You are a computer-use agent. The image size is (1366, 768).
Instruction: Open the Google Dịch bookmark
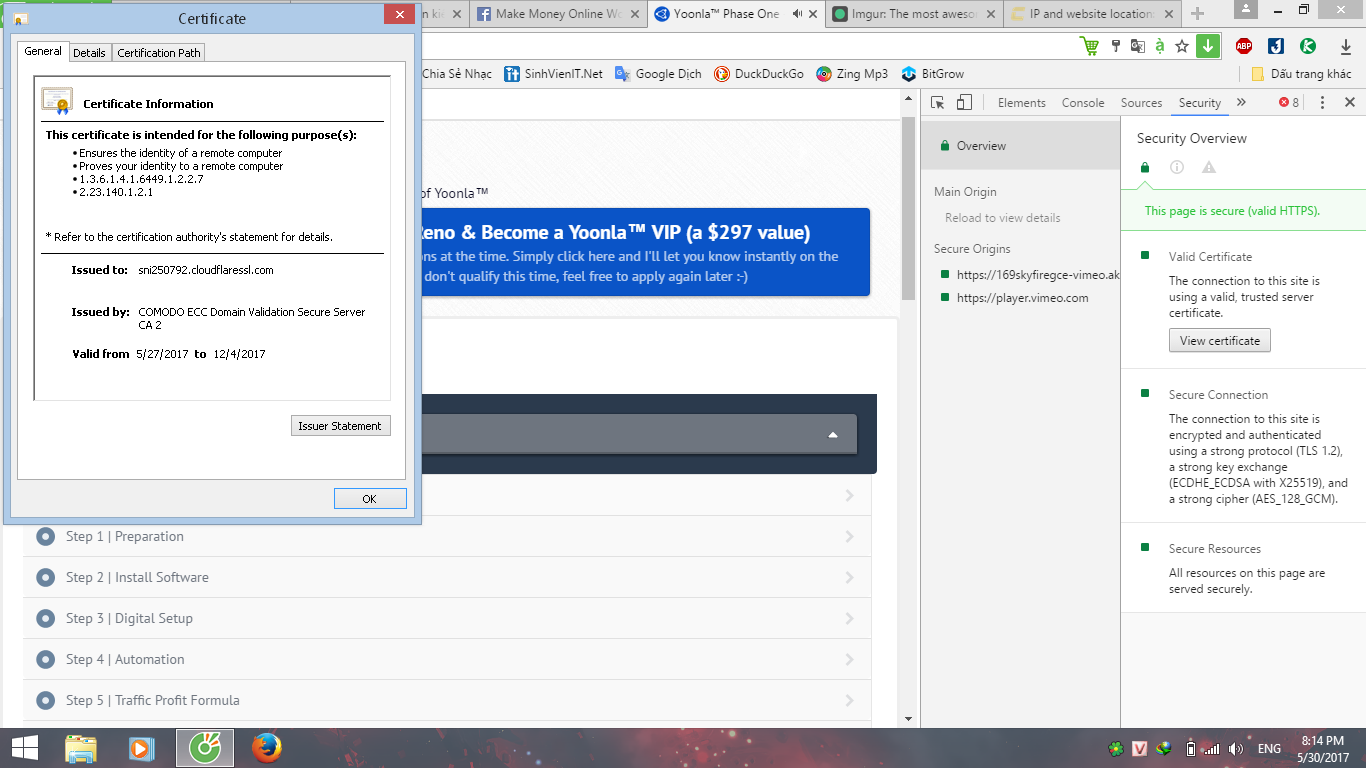(657, 74)
